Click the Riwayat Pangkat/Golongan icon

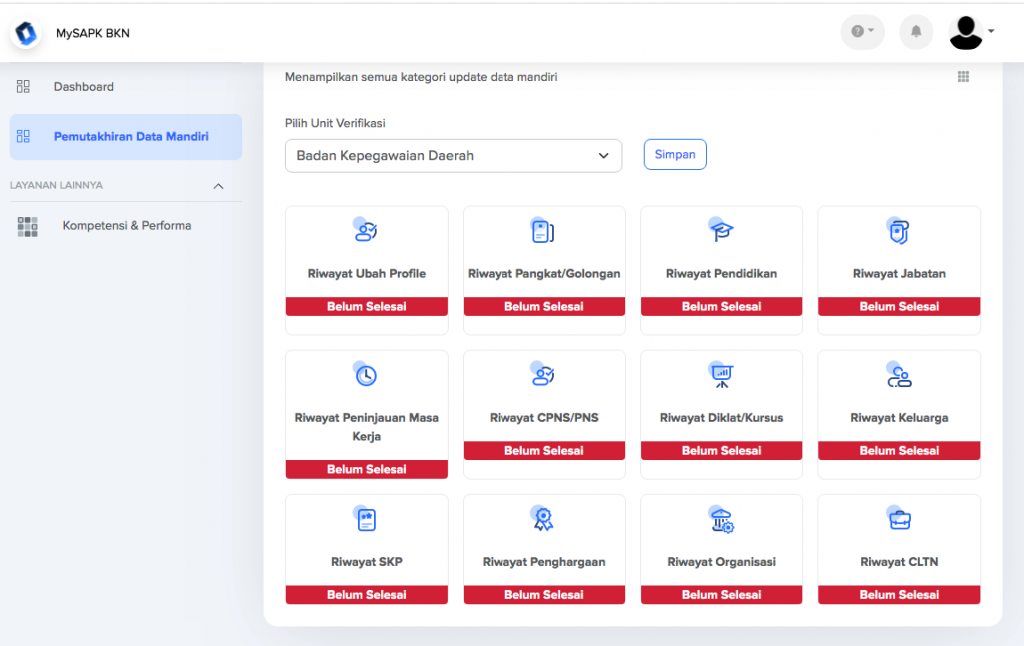pyautogui.click(x=542, y=230)
